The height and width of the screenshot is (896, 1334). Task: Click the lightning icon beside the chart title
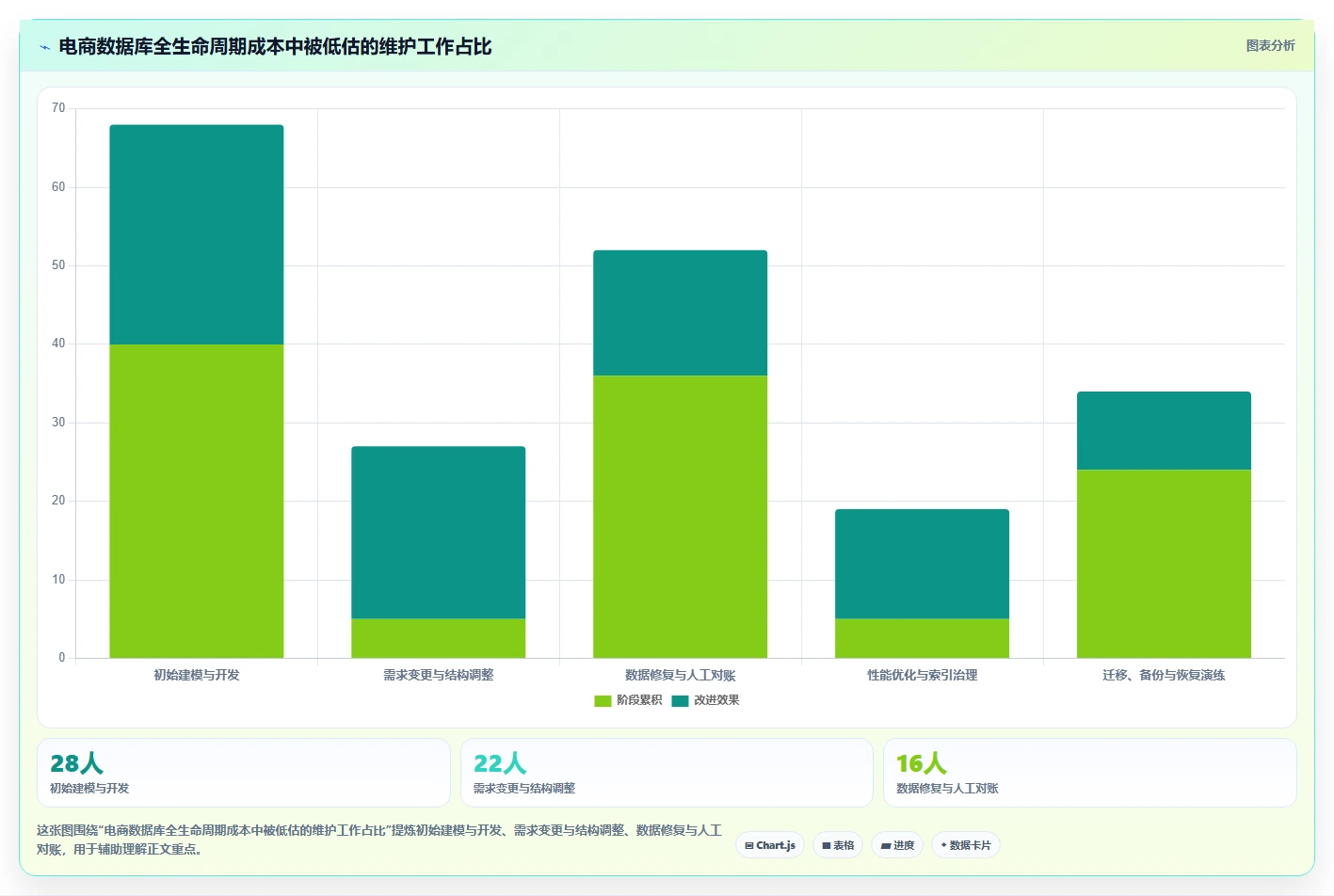coord(44,47)
